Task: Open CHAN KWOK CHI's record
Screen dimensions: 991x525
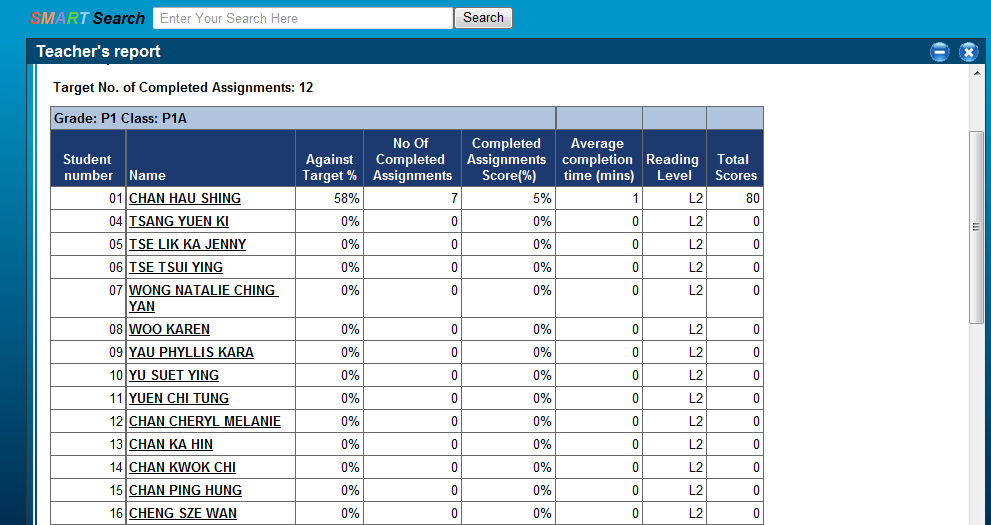Action: (183, 467)
